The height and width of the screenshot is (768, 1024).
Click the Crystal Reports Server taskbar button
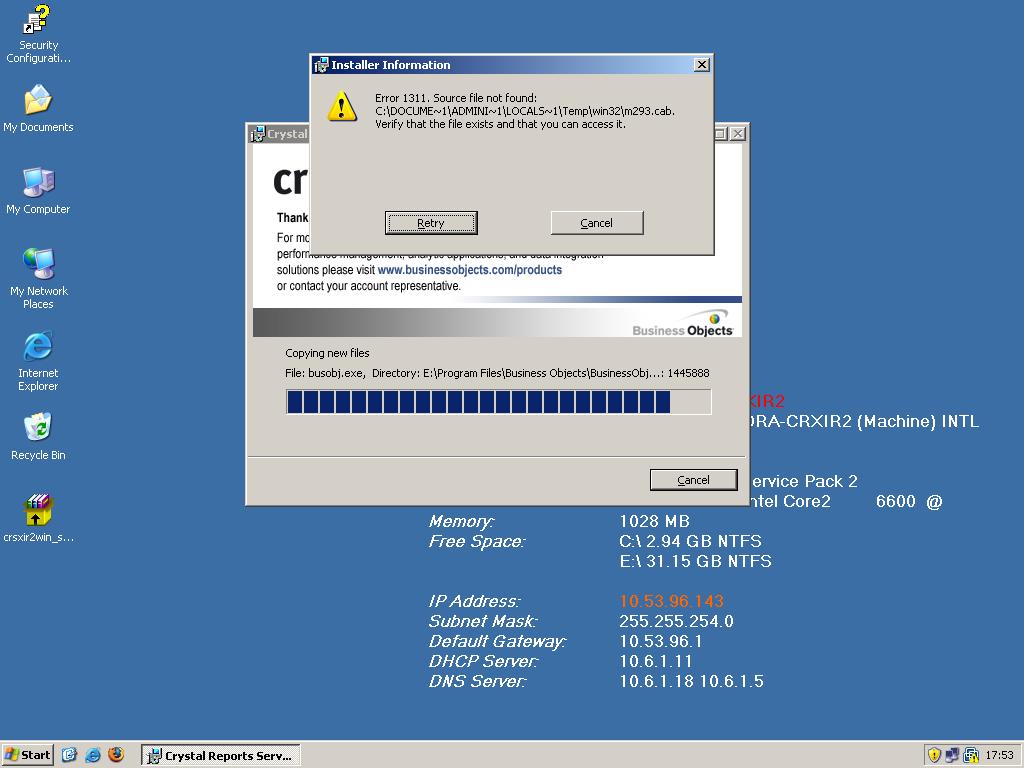pyautogui.click(x=221, y=756)
